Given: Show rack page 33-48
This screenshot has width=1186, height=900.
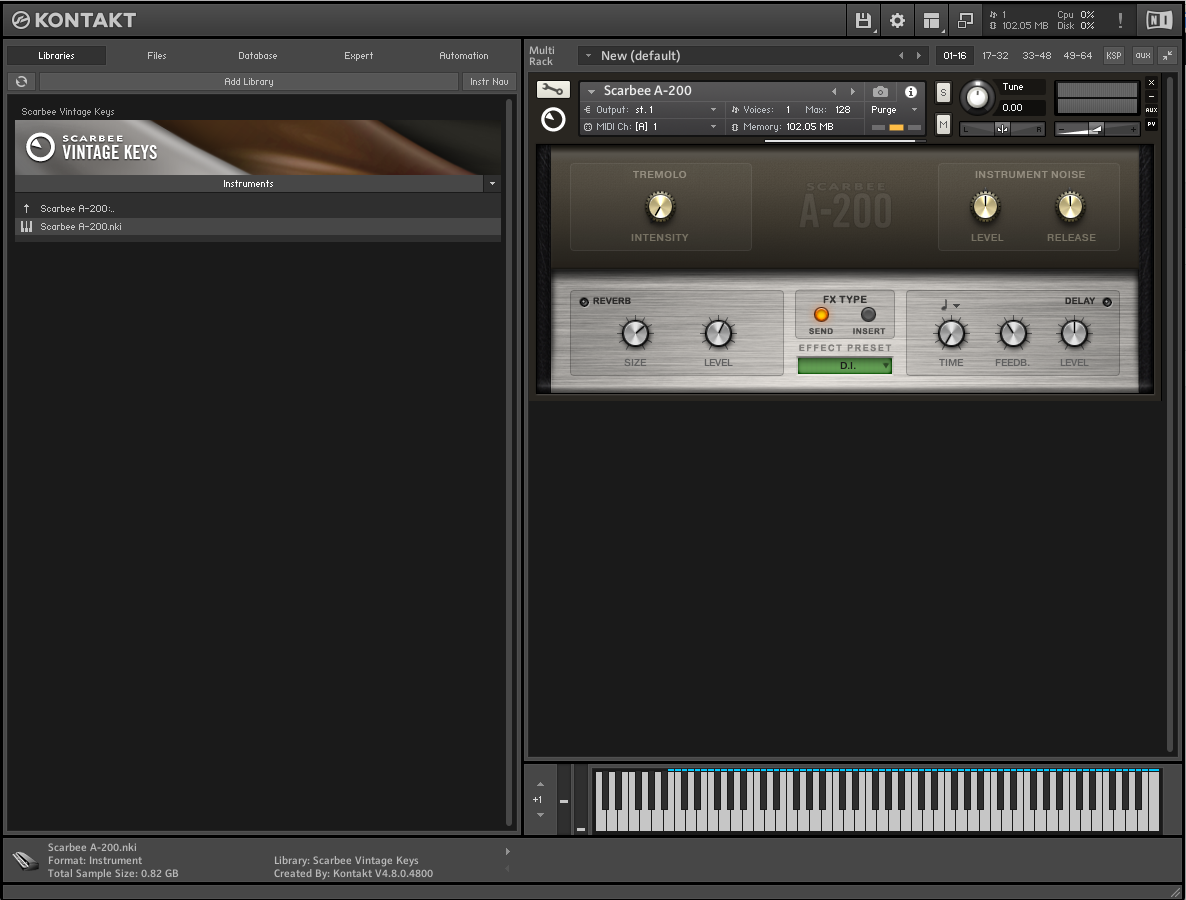Looking at the screenshot, I should (1036, 55).
